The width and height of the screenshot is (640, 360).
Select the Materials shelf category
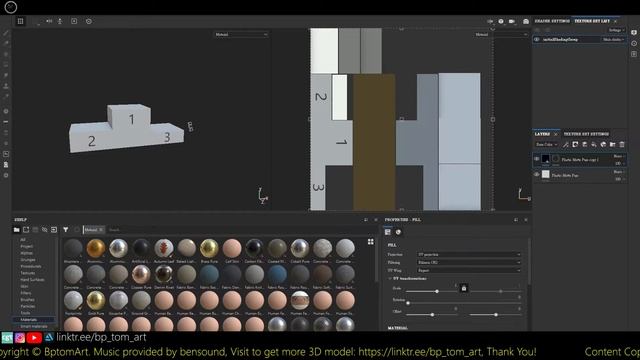29,320
